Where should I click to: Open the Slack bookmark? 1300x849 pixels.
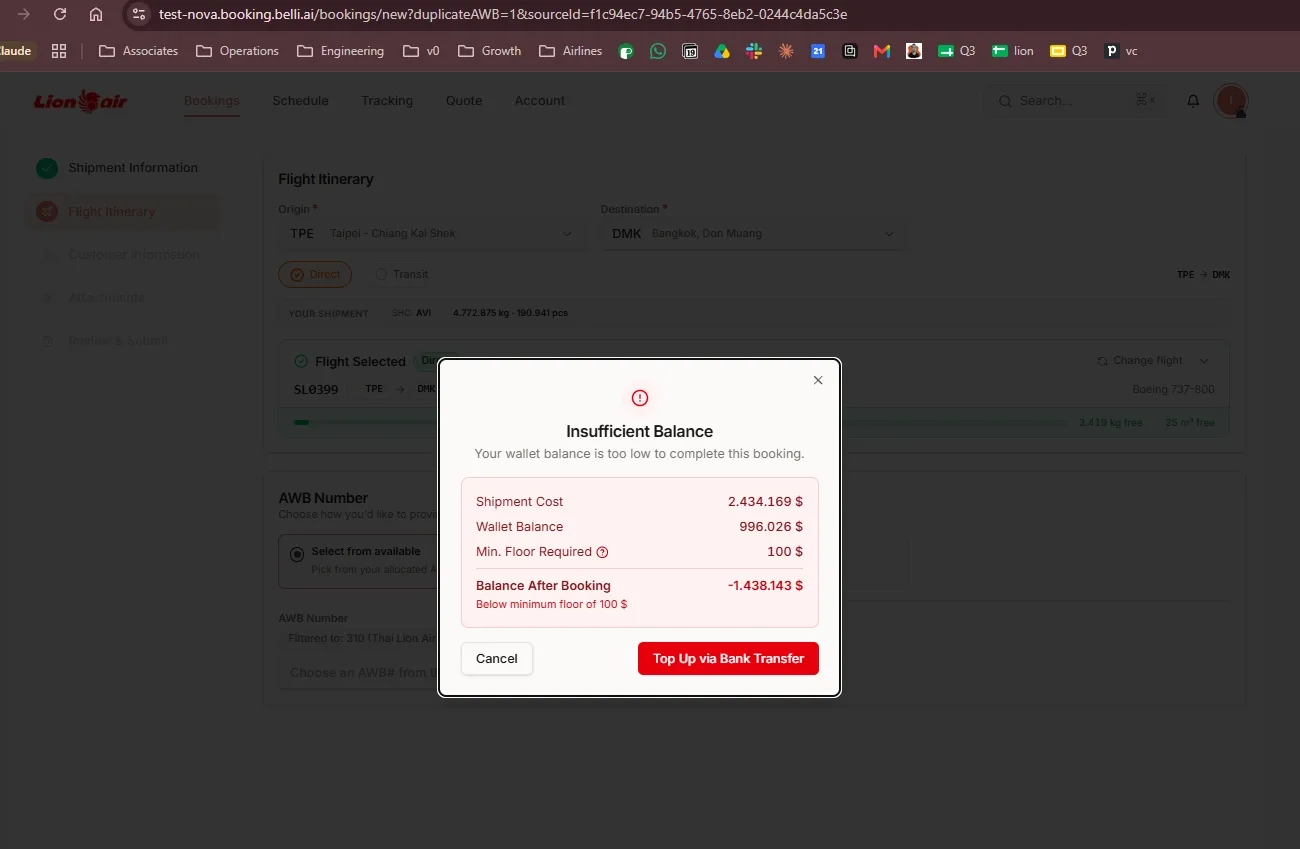[754, 51]
